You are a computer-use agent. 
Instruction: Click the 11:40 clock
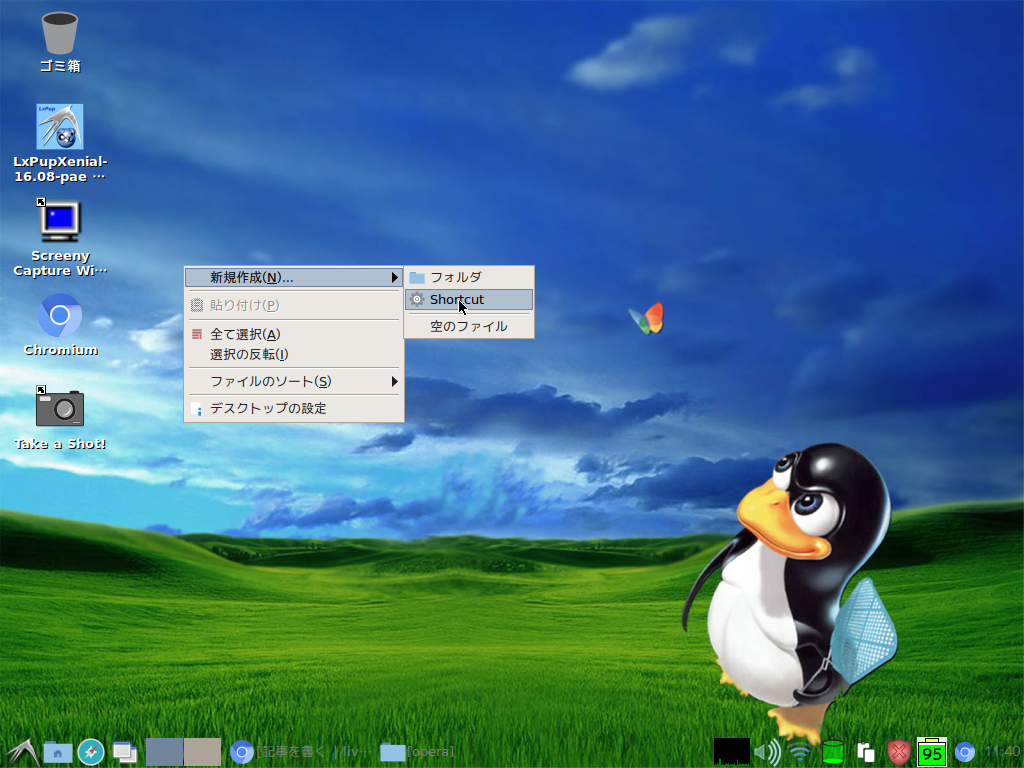click(1002, 752)
